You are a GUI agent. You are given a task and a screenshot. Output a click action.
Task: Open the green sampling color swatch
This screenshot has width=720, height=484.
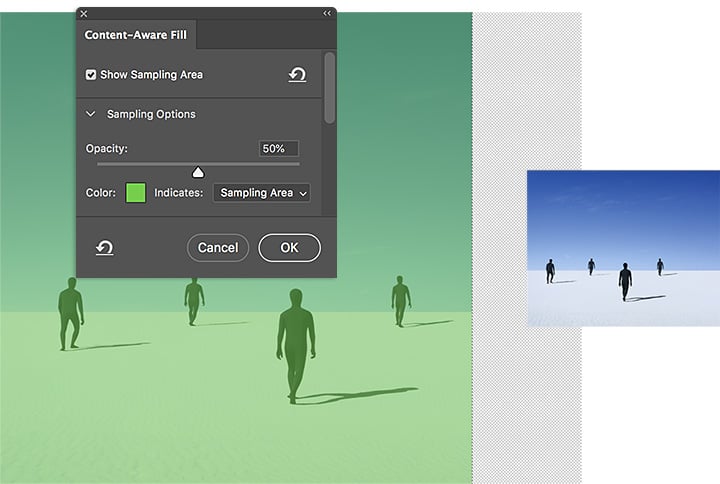pos(135,192)
